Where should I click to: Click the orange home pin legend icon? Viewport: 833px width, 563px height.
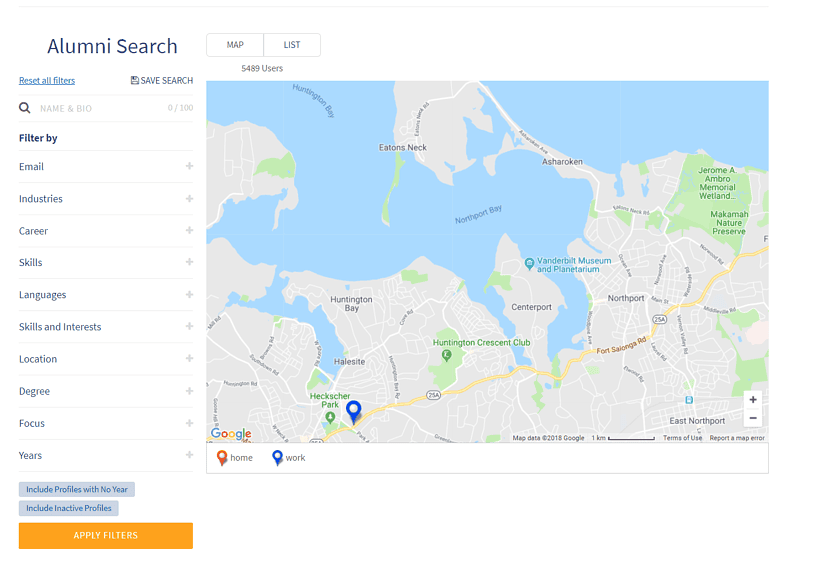[x=222, y=458]
